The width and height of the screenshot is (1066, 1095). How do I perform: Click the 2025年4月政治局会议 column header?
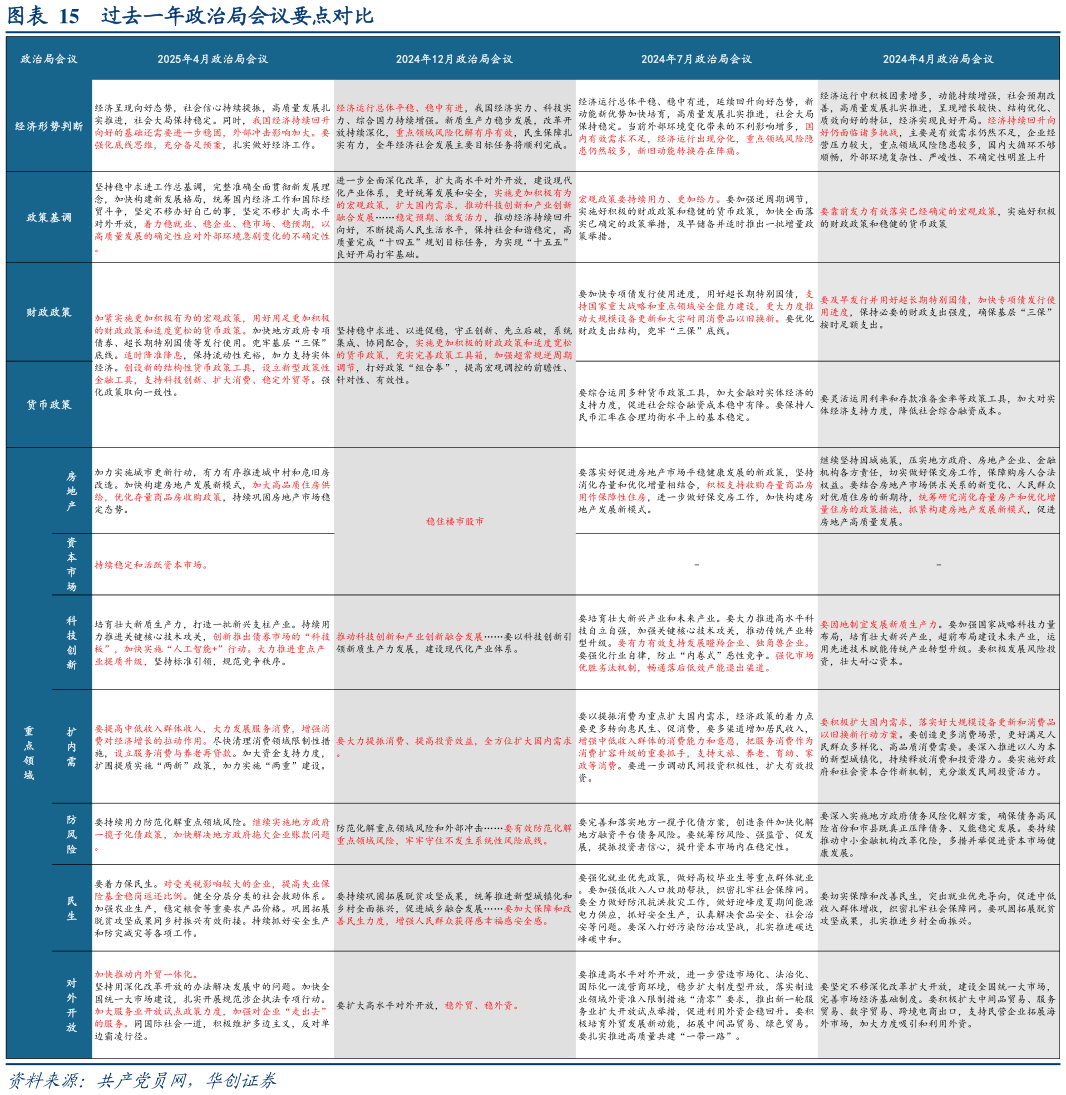212,59
